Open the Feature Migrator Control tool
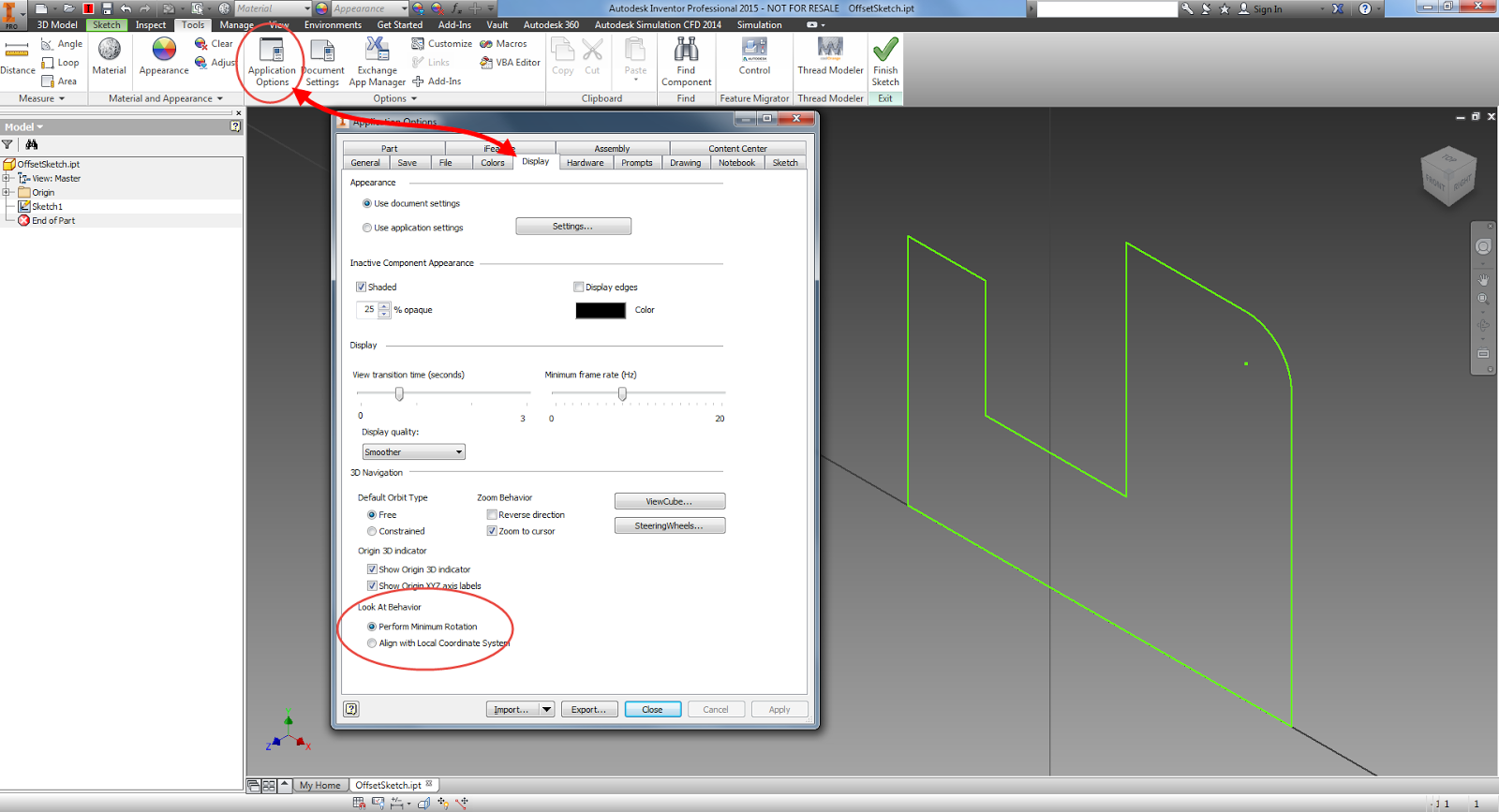The image size is (1499, 812). point(754,56)
